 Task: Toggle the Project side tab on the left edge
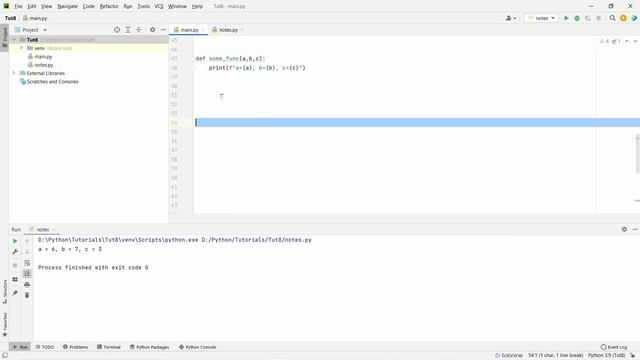4,37
